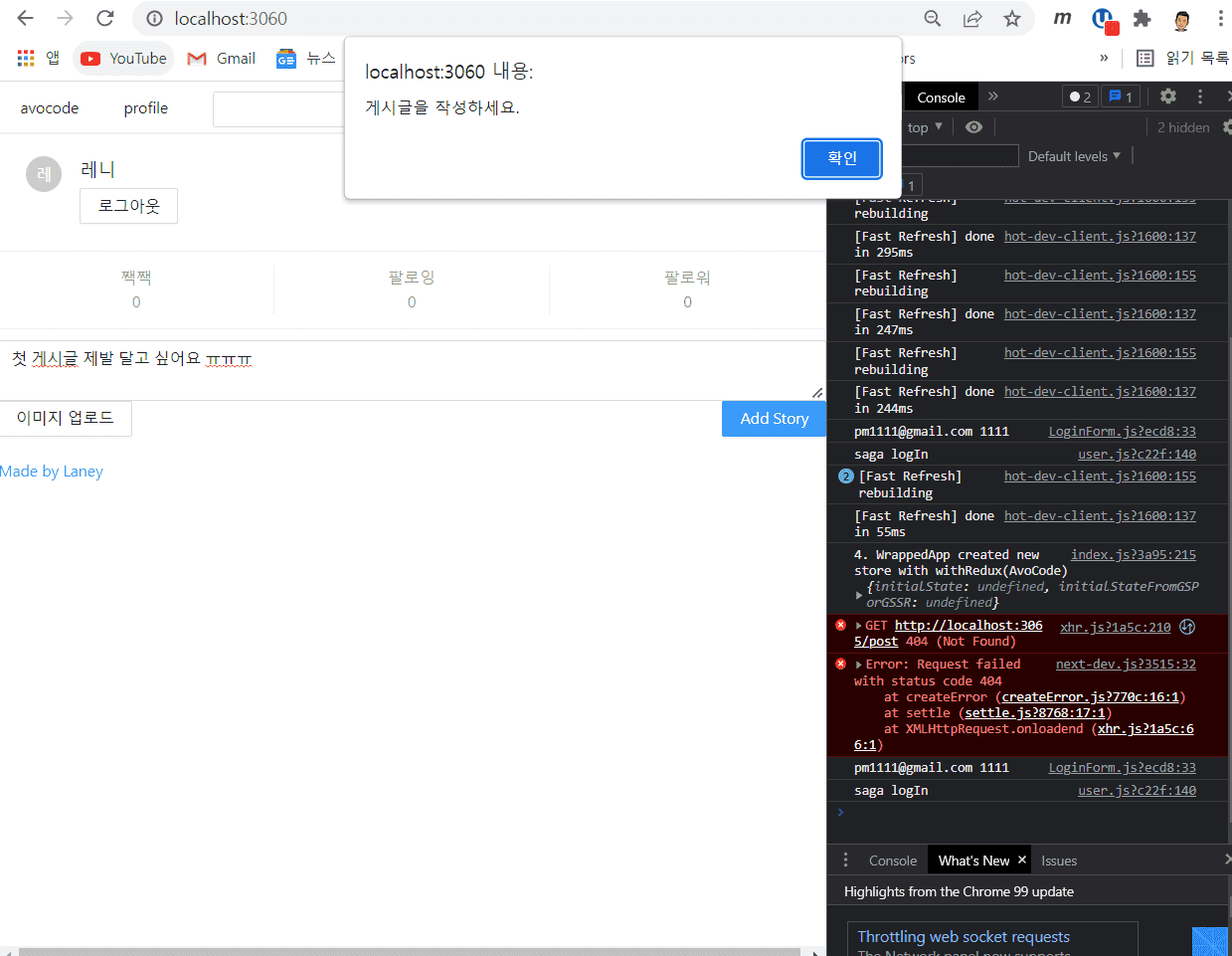Click the zoom magnifier icon in address bar

pos(933,18)
